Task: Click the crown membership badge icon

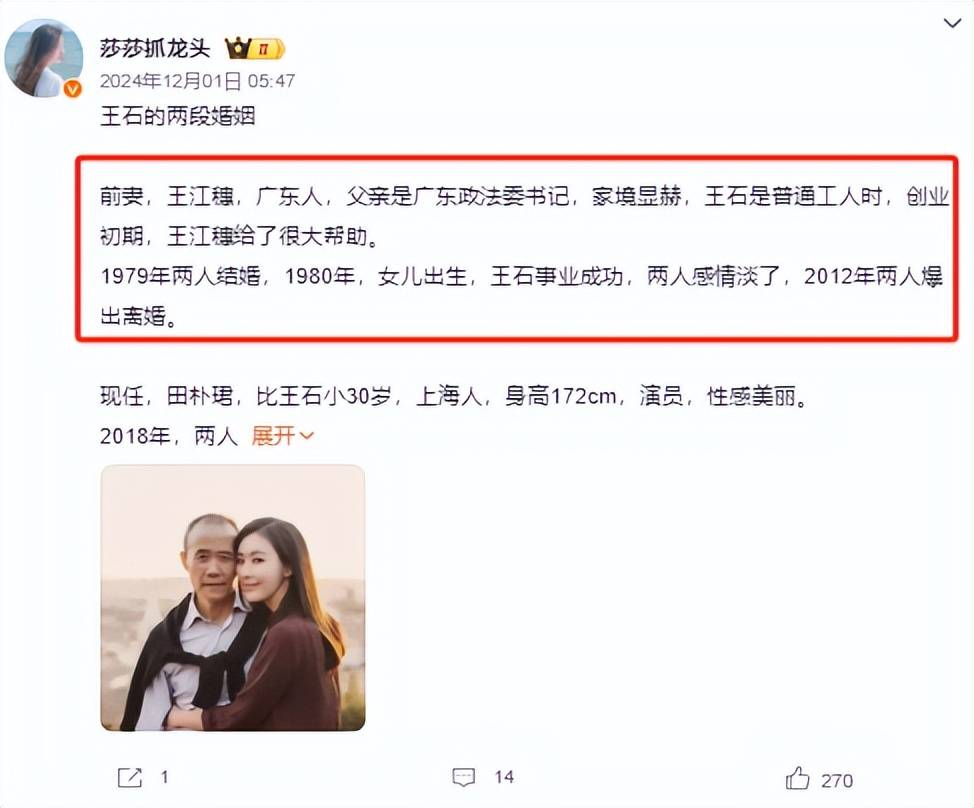Action: (x=238, y=48)
